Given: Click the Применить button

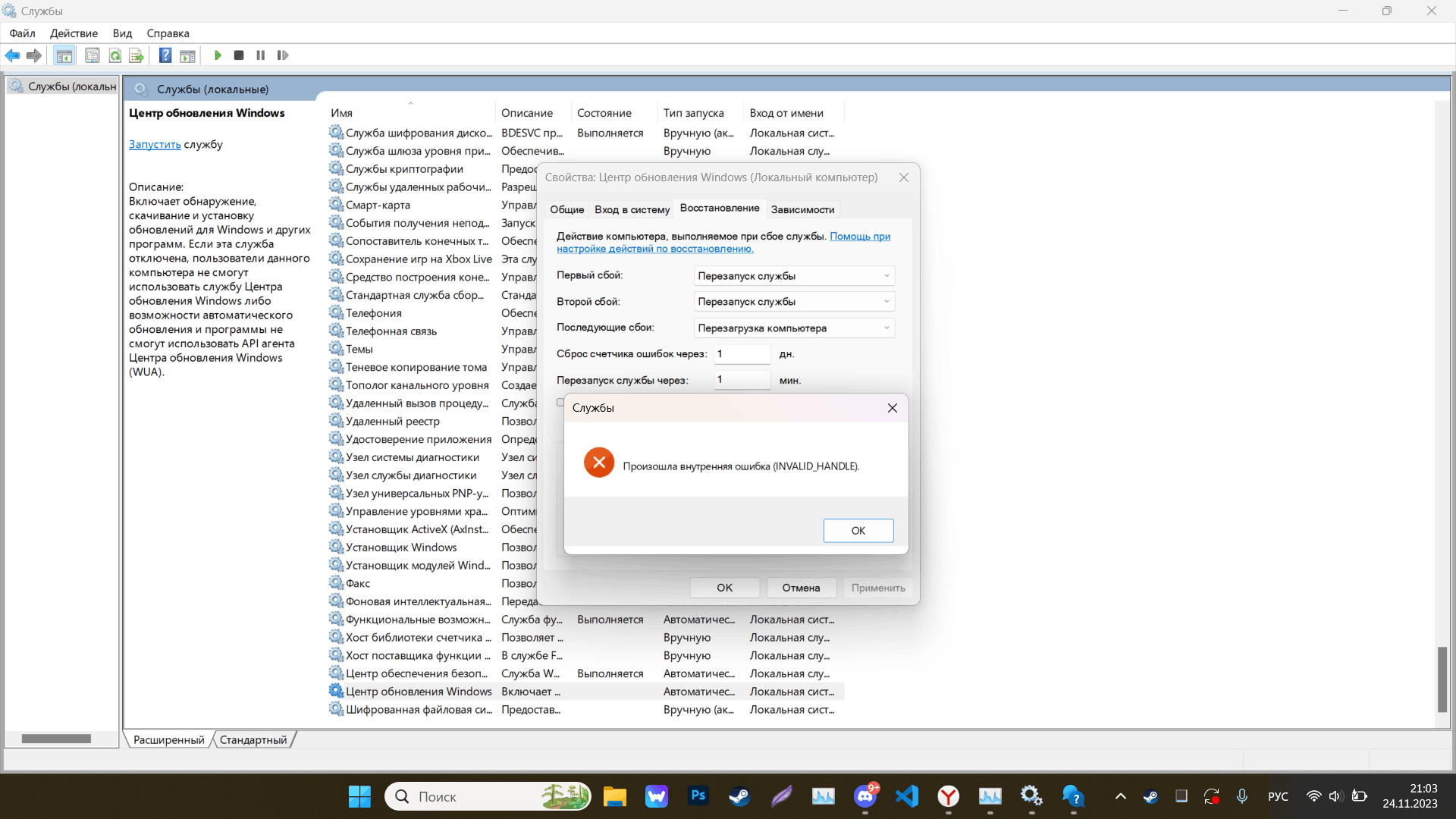Looking at the screenshot, I should tap(877, 588).
